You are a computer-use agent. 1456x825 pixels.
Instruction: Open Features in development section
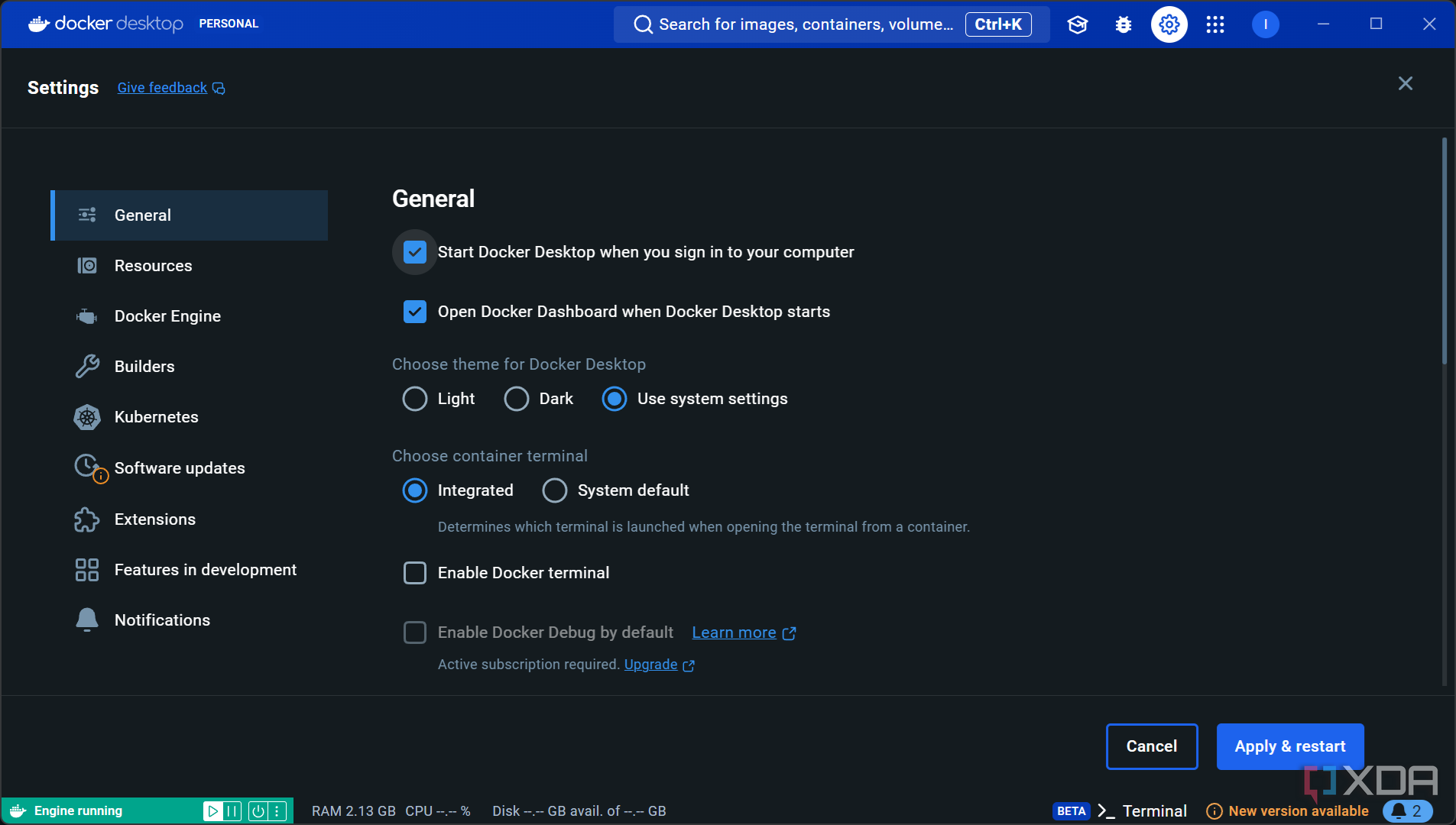click(190, 570)
